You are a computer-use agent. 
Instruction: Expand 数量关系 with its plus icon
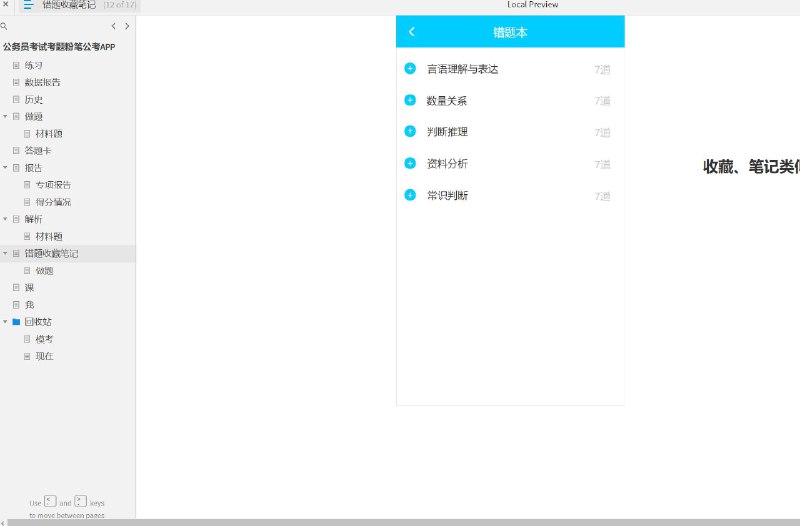coord(410,100)
